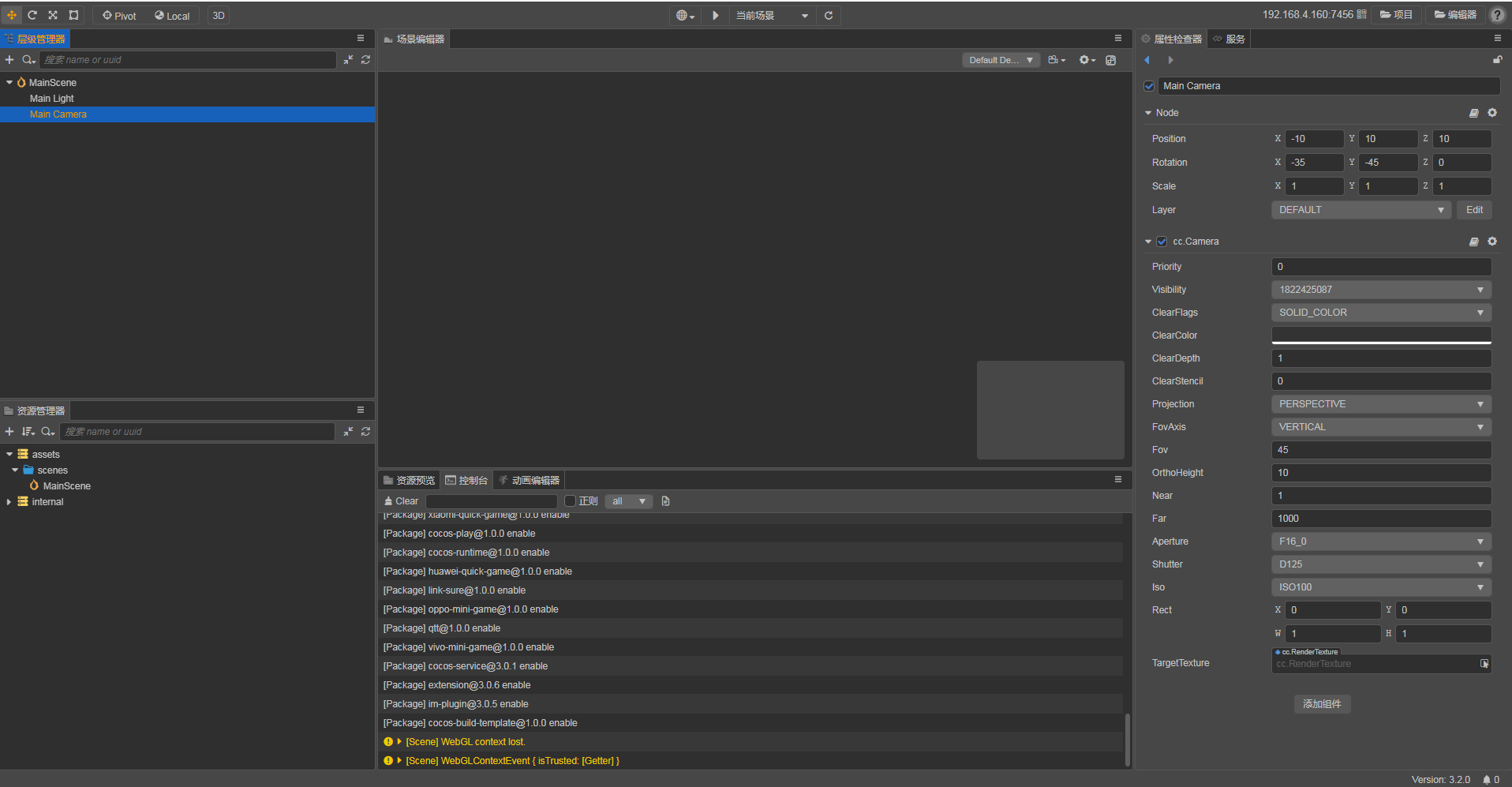Viewport: 1512px width, 787px height.
Task: Open the scene camera settings dropdown
Action: pos(1057,60)
